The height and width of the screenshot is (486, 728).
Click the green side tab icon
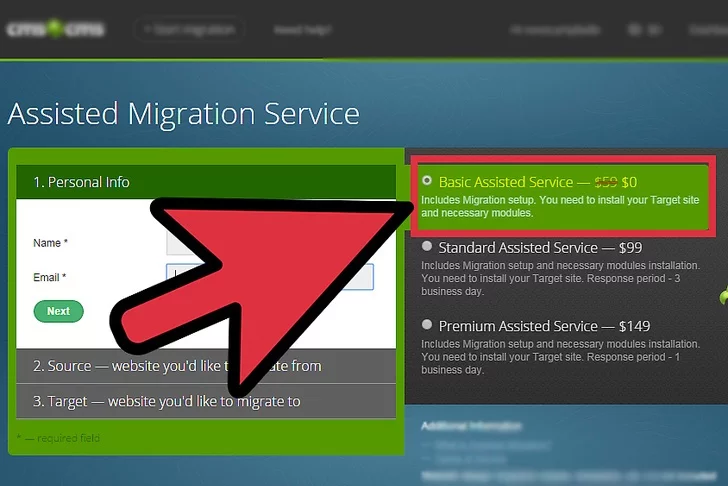coord(722,298)
